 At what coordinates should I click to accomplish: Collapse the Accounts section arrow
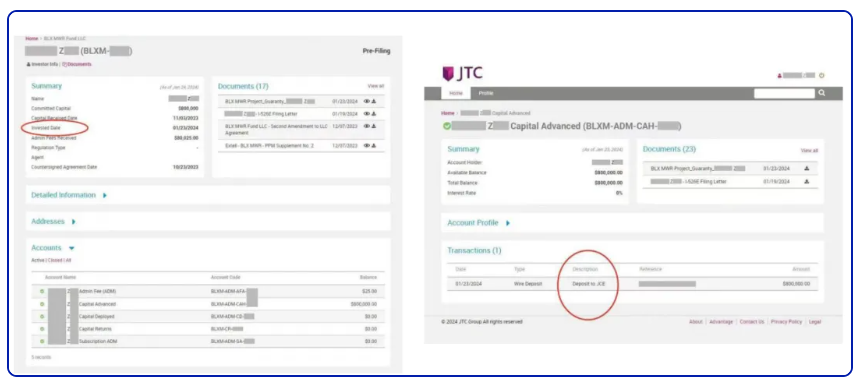tap(71, 248)
